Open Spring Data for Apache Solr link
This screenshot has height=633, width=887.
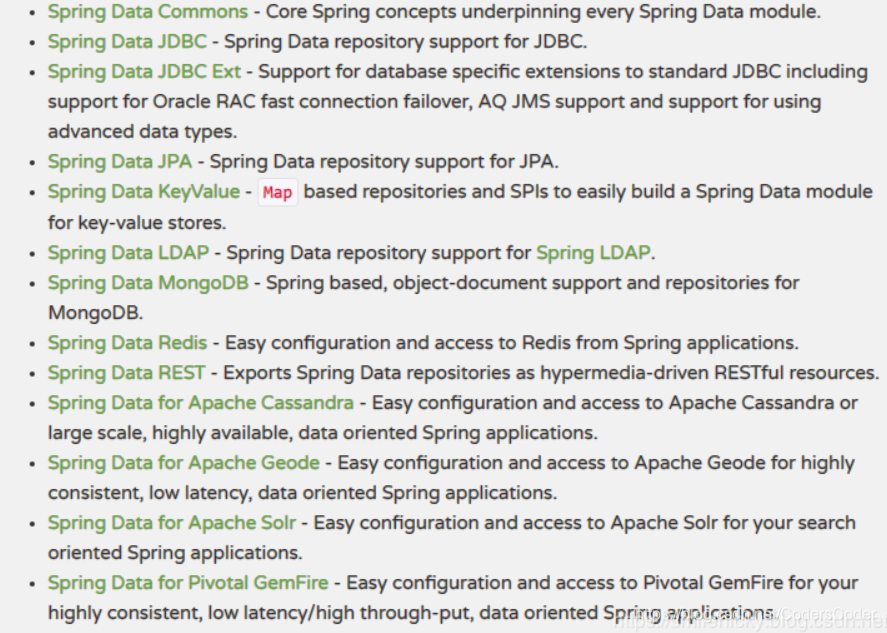[x=172, y=523]
